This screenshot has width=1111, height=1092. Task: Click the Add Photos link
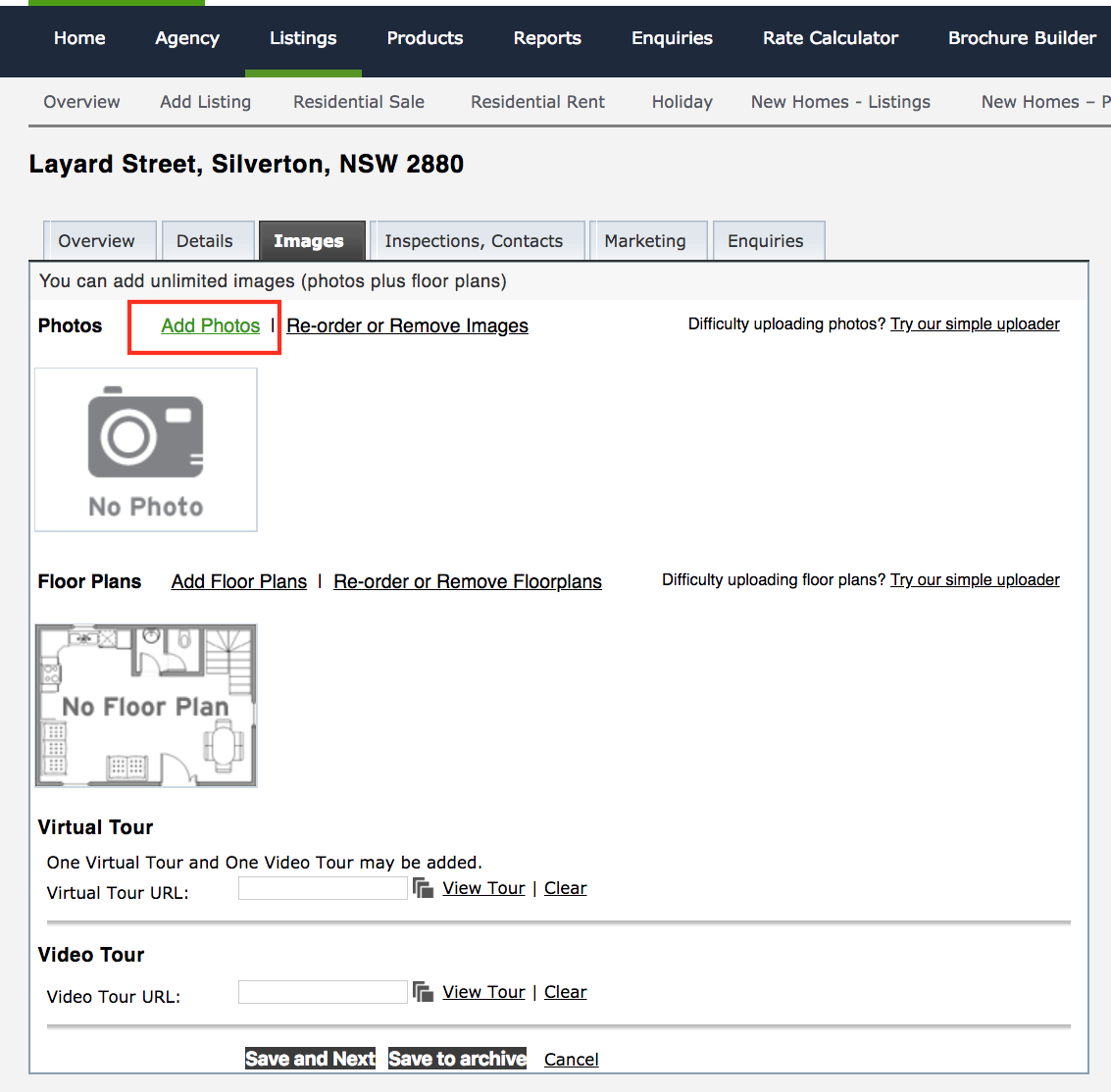(x=211, y=325)
